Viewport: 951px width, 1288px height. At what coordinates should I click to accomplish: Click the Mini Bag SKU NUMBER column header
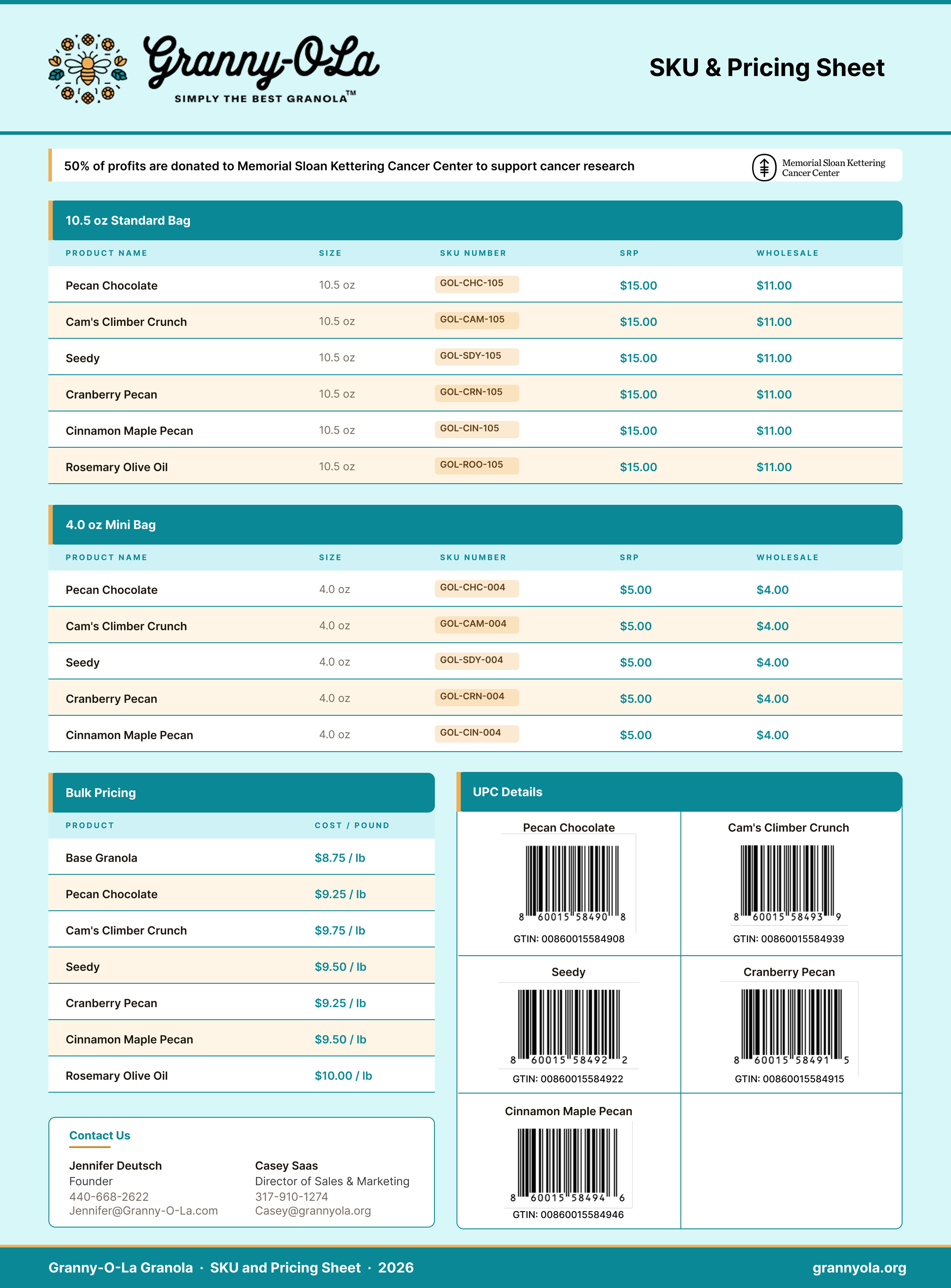pos(473,558)
